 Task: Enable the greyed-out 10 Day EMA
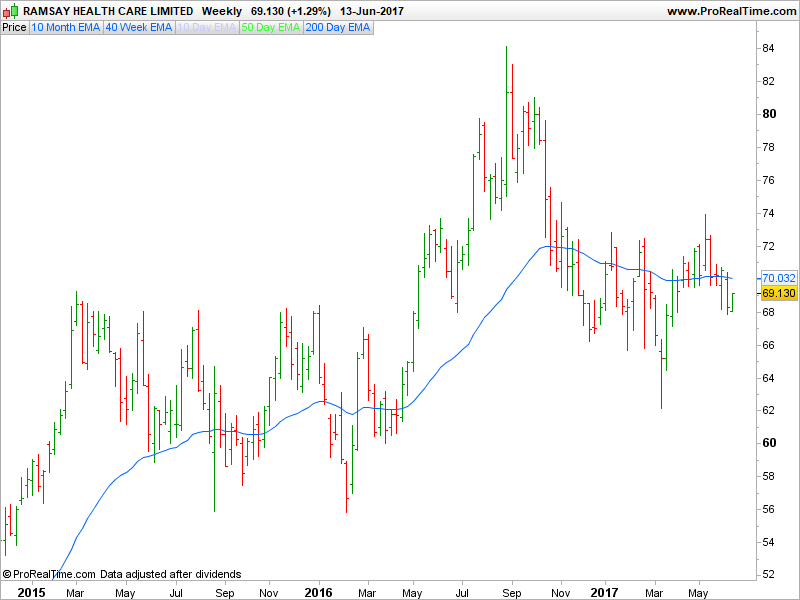(x=207, y=28)
